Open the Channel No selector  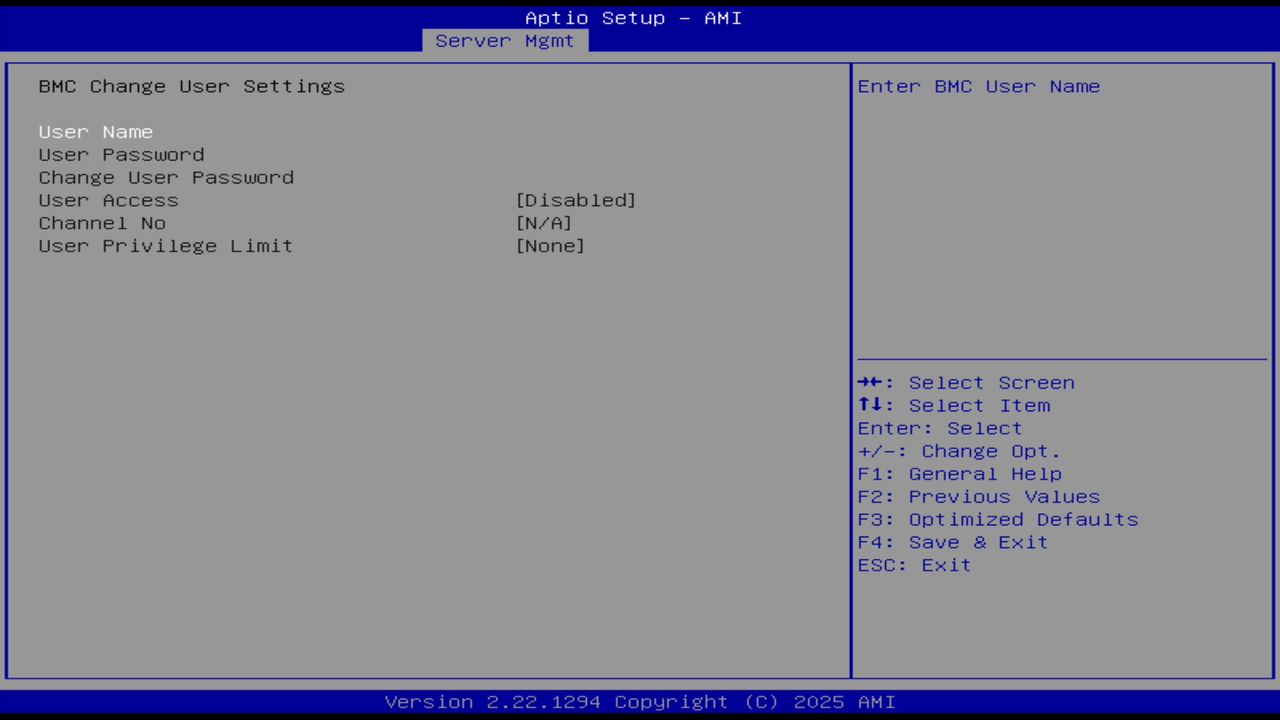coord(101,223)
